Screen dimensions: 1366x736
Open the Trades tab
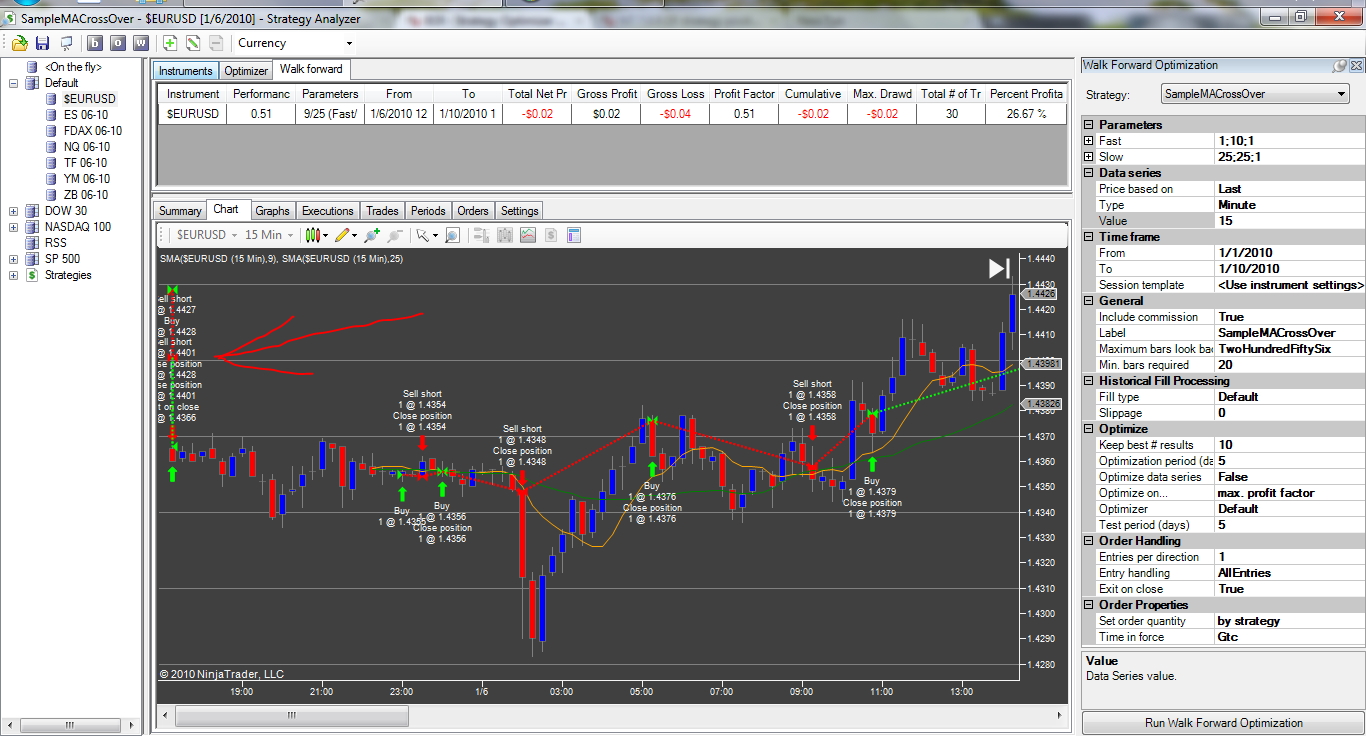[382, 211]
